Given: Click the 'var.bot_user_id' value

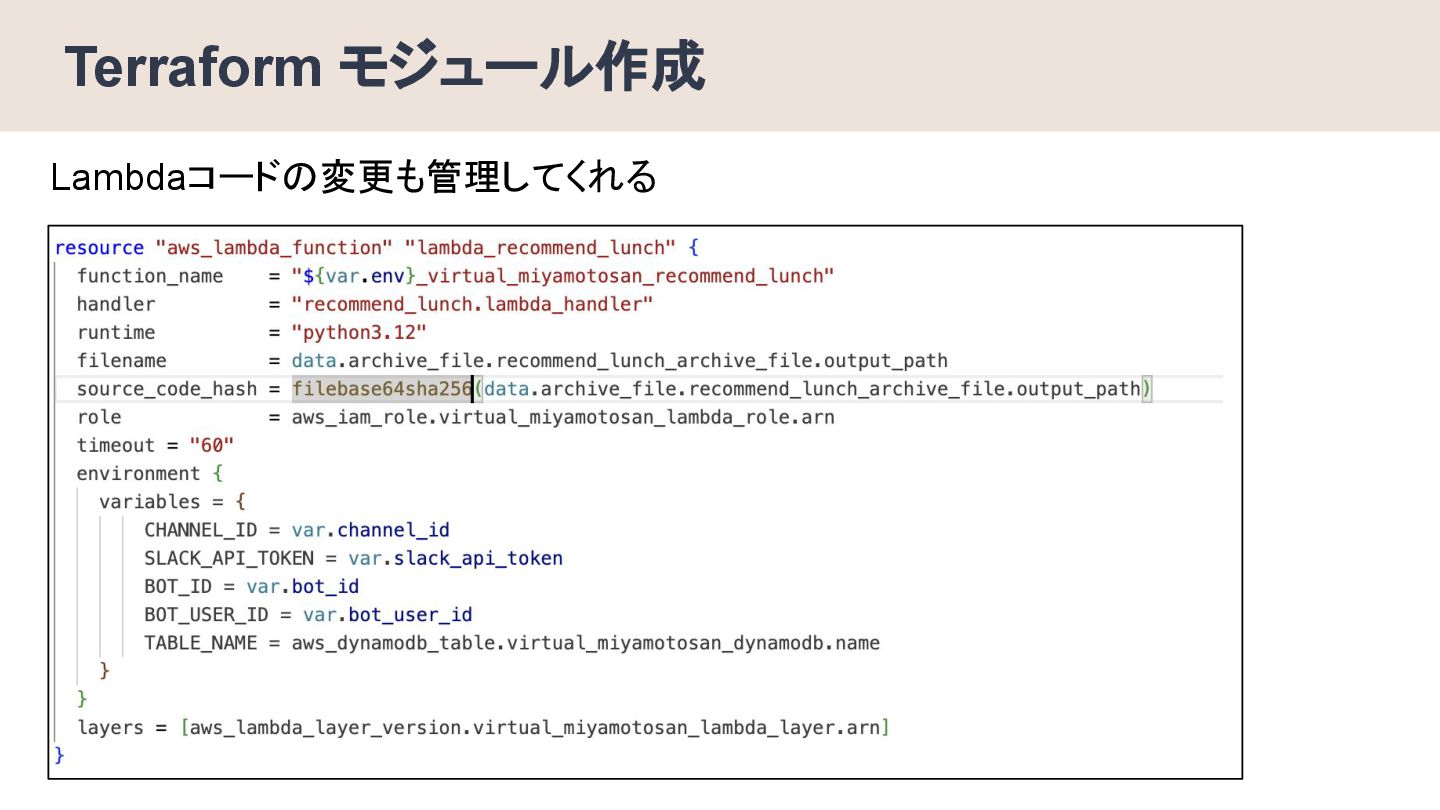Looking at the screenshot, I should (x=387, y=614).
